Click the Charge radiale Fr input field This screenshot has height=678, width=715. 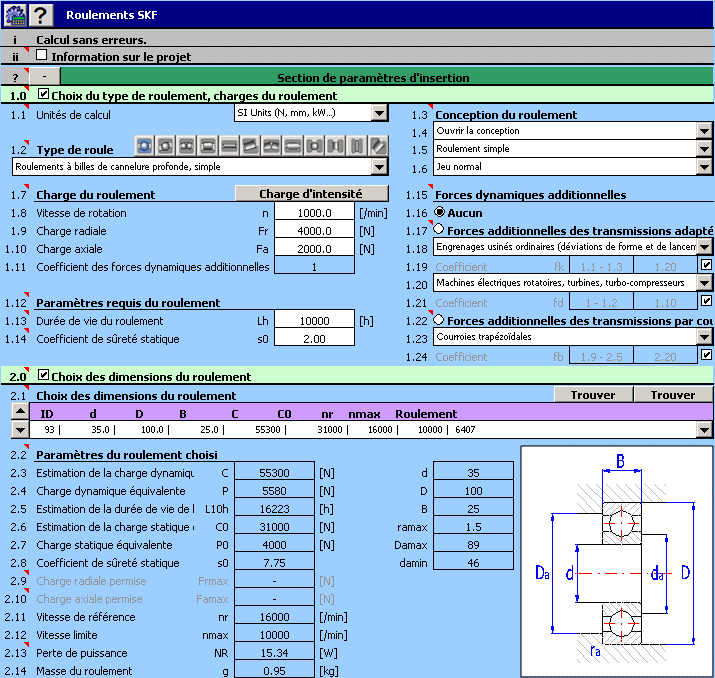tap(314, 231)
